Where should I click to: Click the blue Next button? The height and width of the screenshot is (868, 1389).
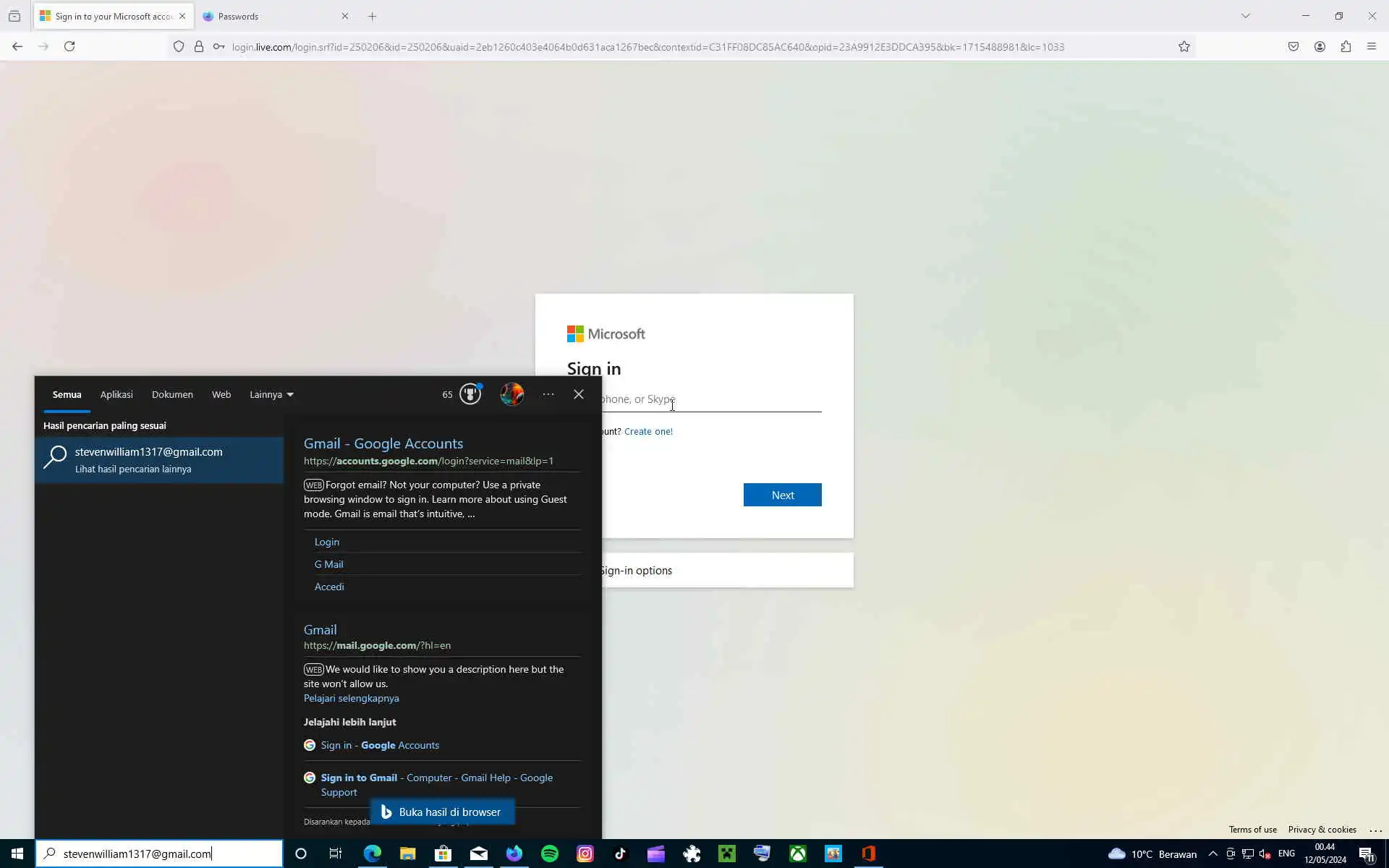pyautogui.click(x=782, y=495)
